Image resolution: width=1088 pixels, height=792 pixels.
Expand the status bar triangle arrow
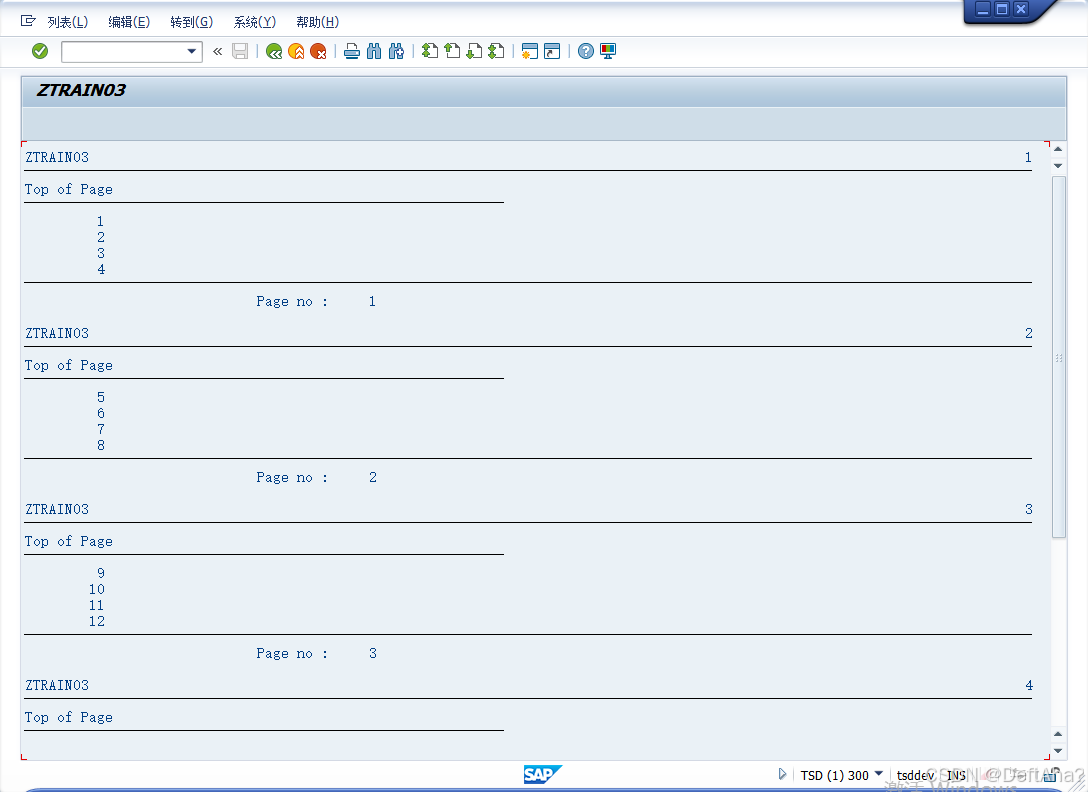pyautogui.click(x=782, y=774)
